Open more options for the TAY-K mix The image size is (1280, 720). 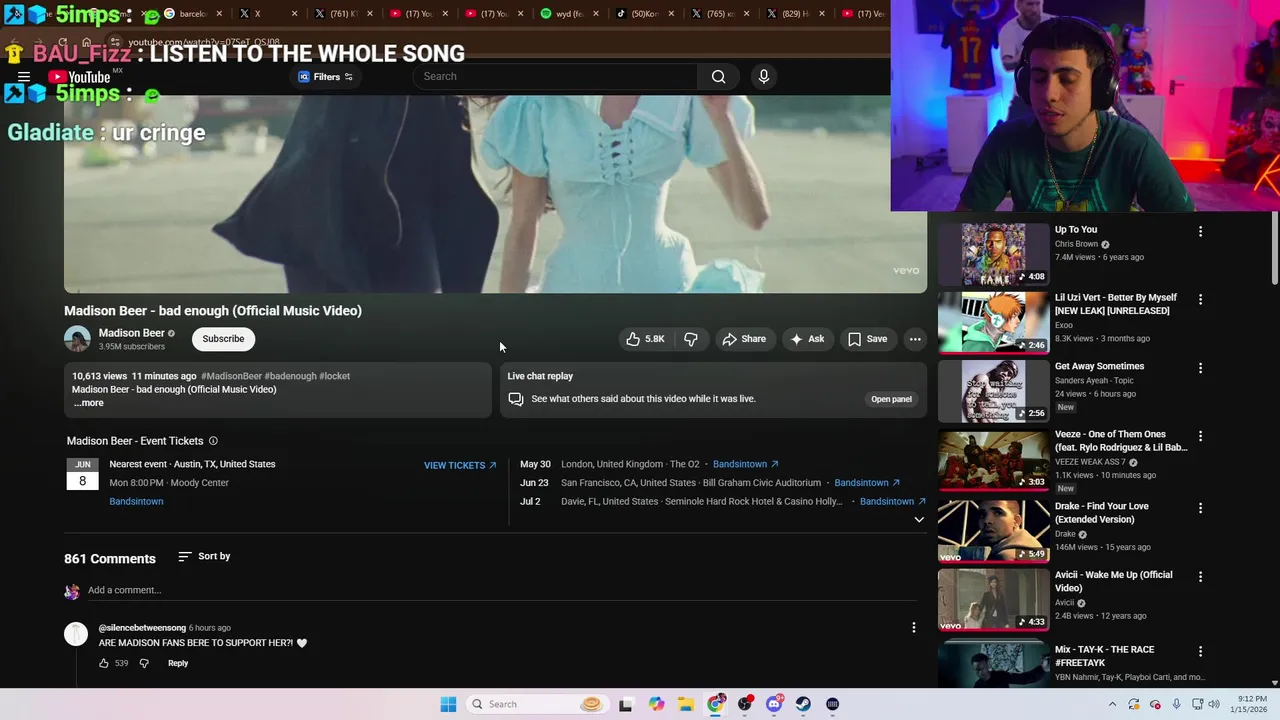(x=1200, y=651)
